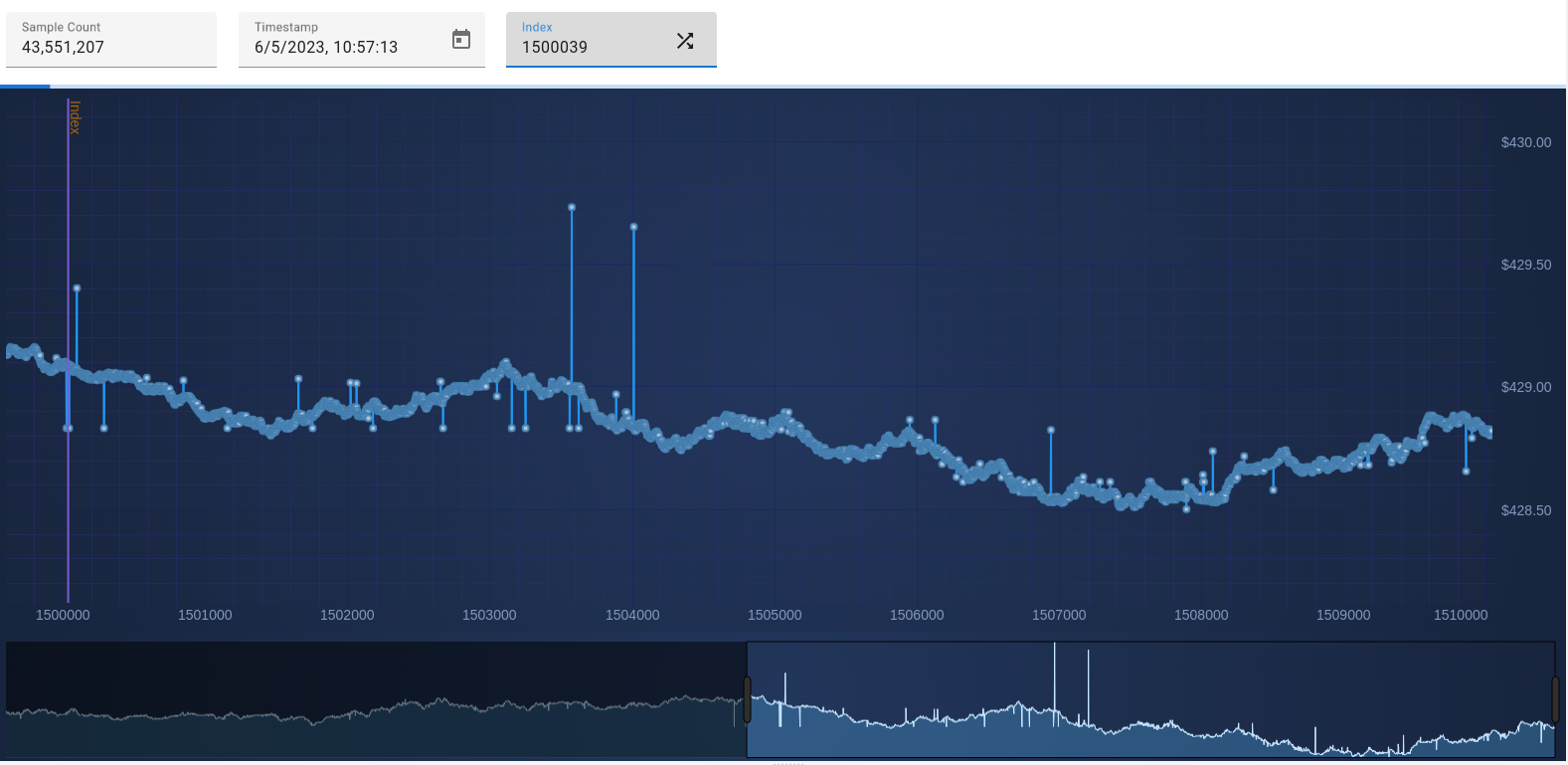Click the spike point near the Index marker
The width and height of the screenshot is (1568, 765).
[x=77, y=288]
